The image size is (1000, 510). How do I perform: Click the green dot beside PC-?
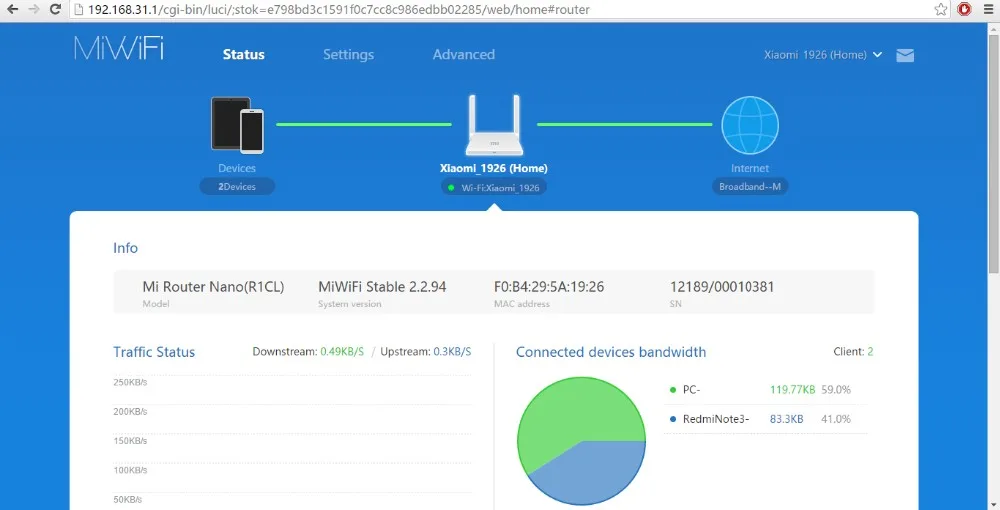pos(672,390)
